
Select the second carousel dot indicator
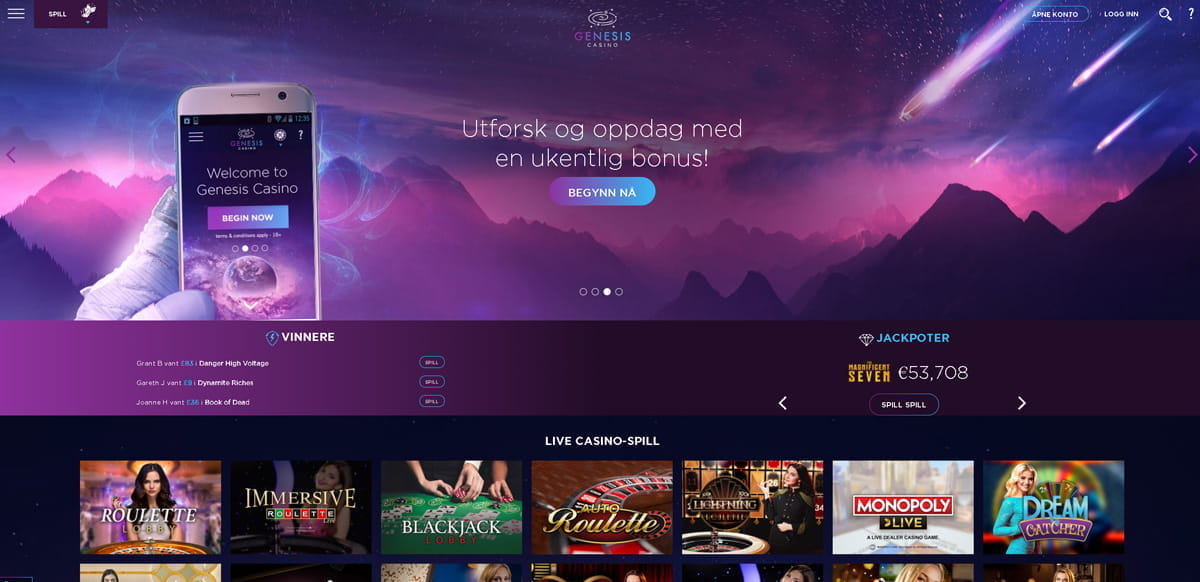pyautogui.click(x=595, y=292)
